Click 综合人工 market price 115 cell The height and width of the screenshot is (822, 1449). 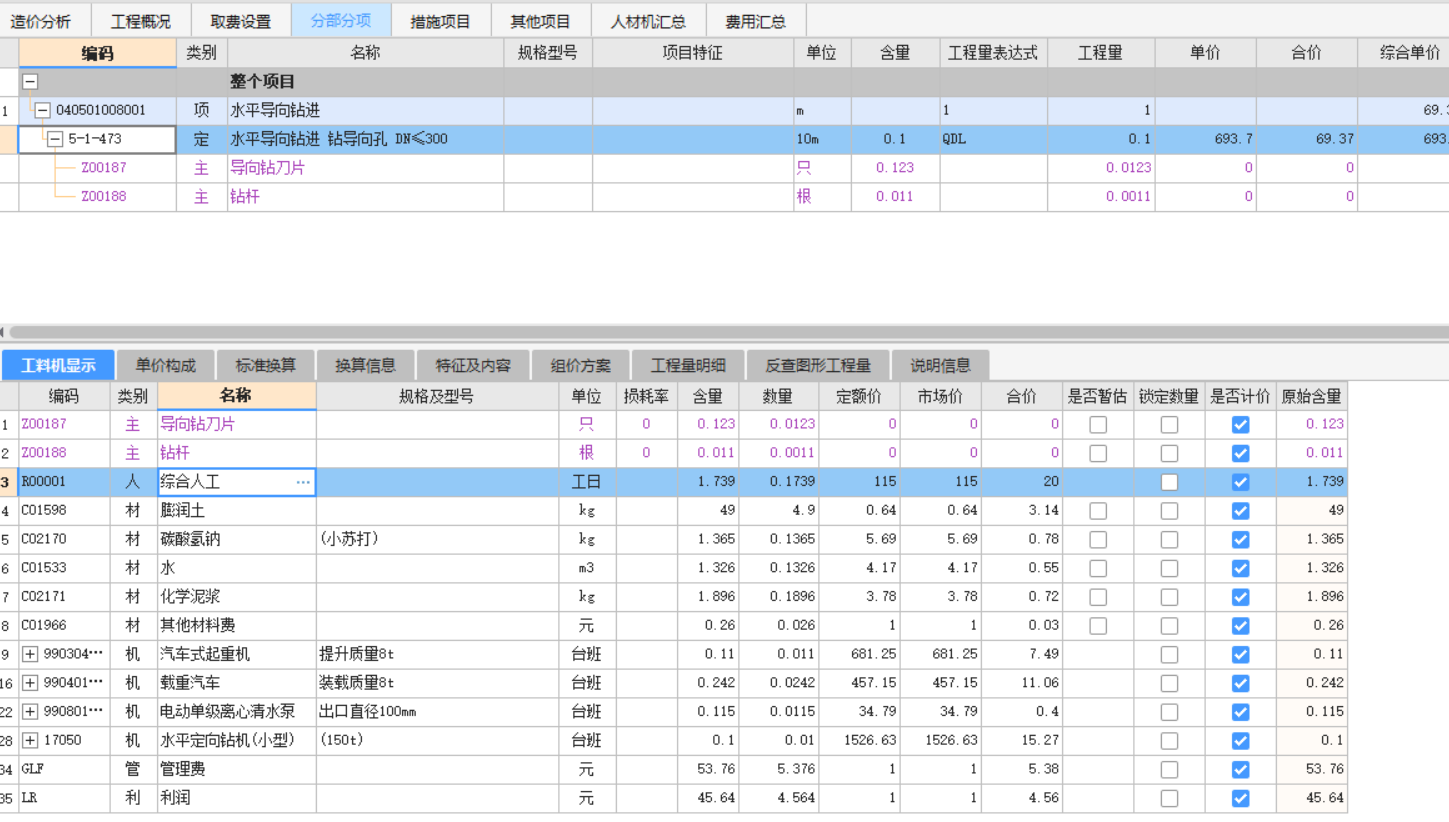click(x=940, y=482)
